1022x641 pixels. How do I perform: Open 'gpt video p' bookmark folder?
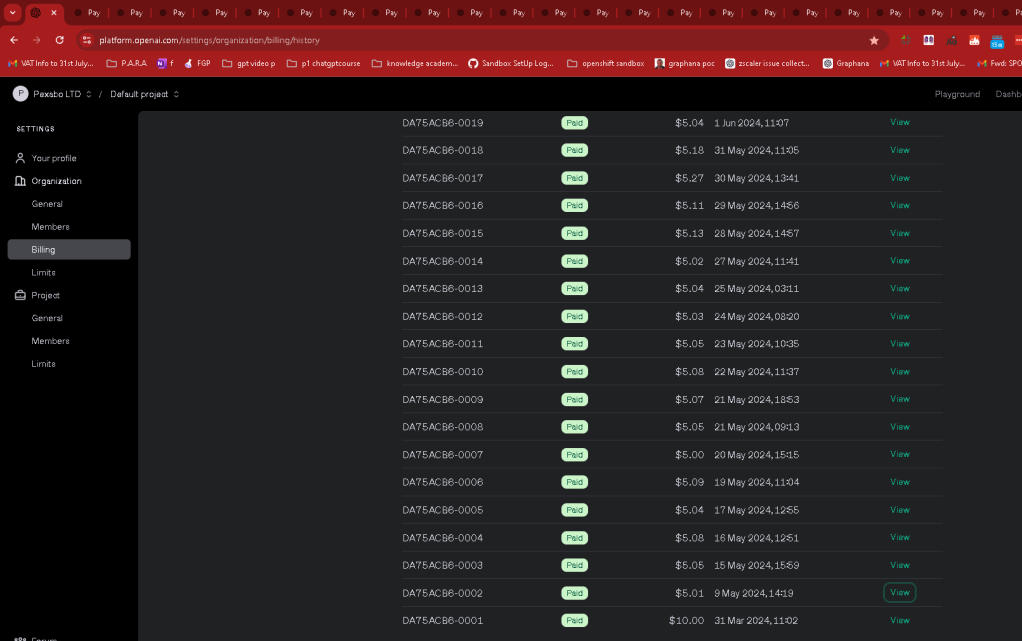(x=248, y=63)
